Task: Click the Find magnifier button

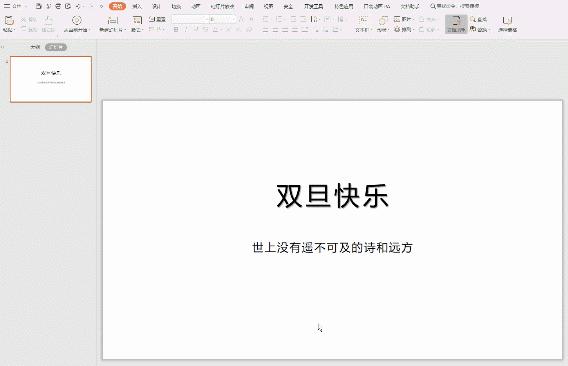Action: 479,19
